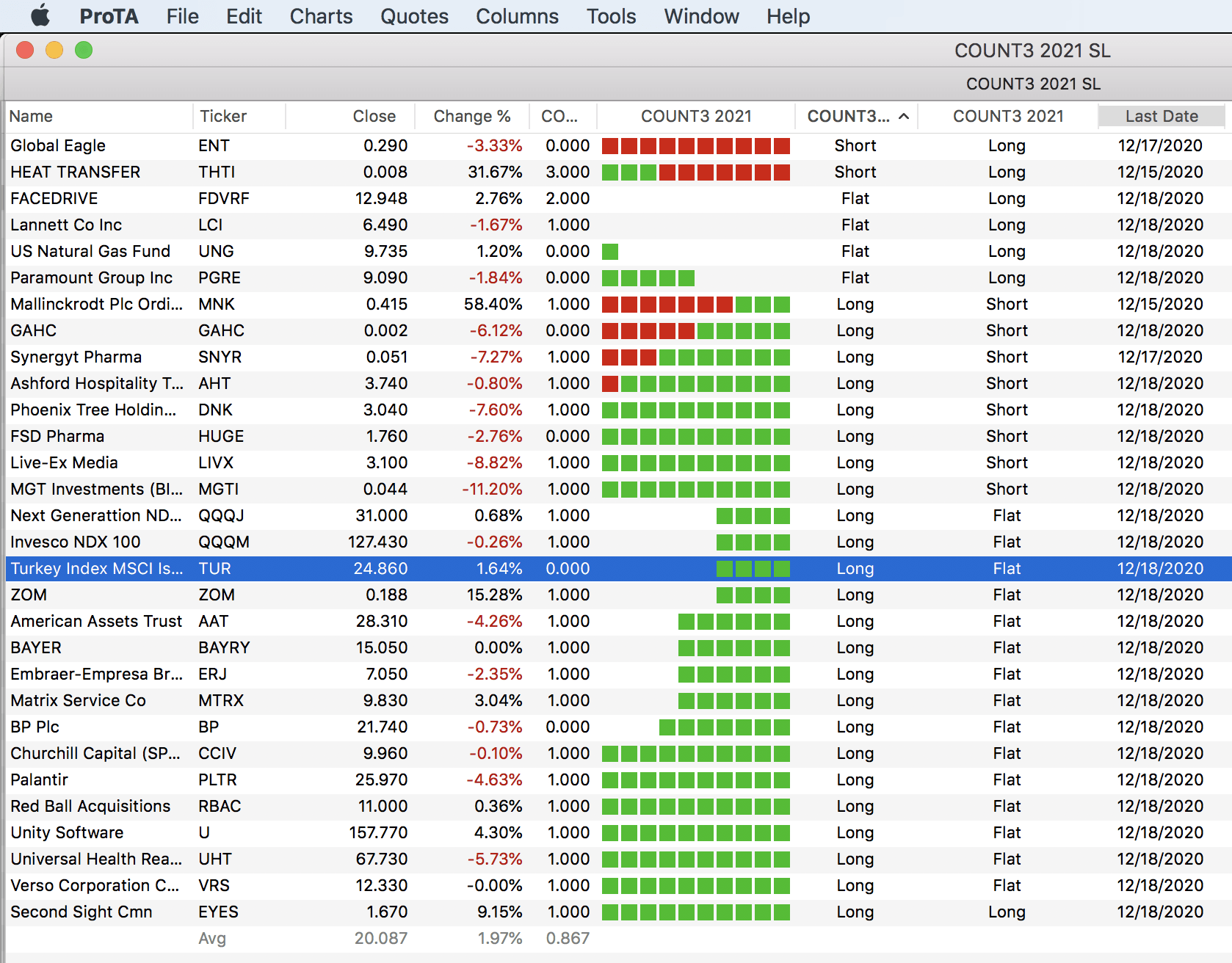1232x963 pixels.
Task: Click BP Plc close value 21.740
Action: point(382,727)
